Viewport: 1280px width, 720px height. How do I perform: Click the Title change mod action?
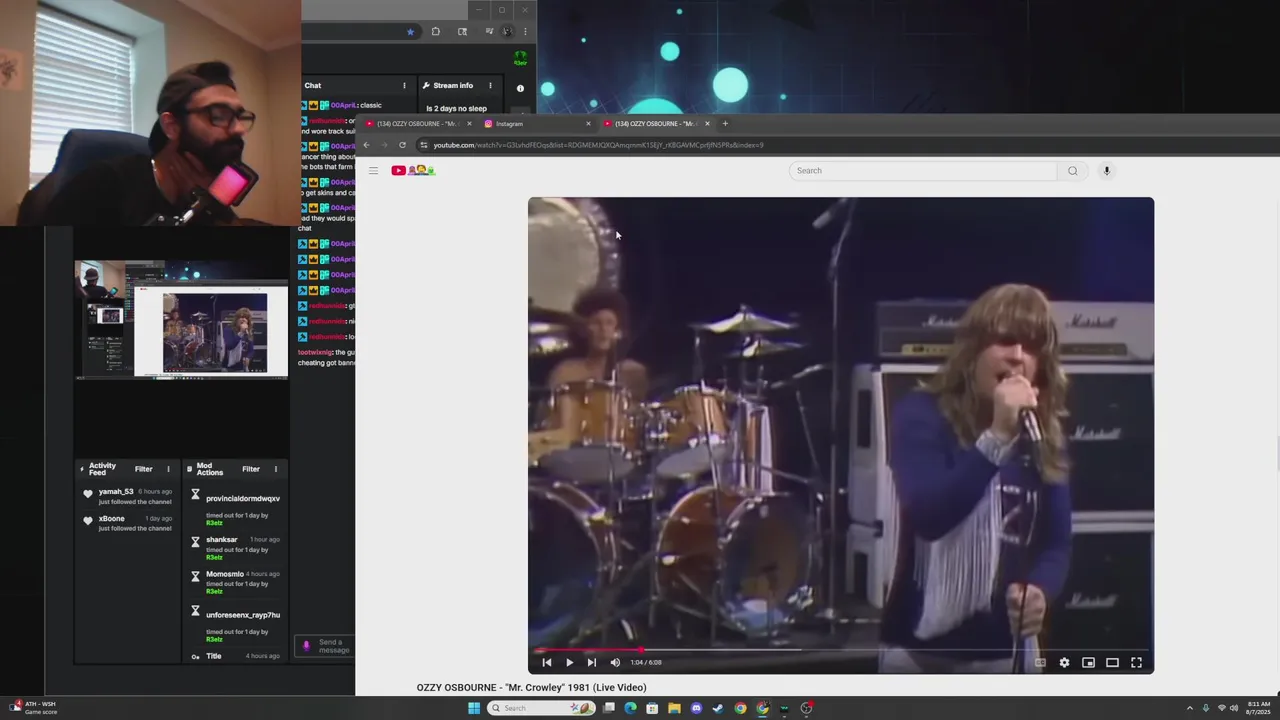tap(235, 656)
